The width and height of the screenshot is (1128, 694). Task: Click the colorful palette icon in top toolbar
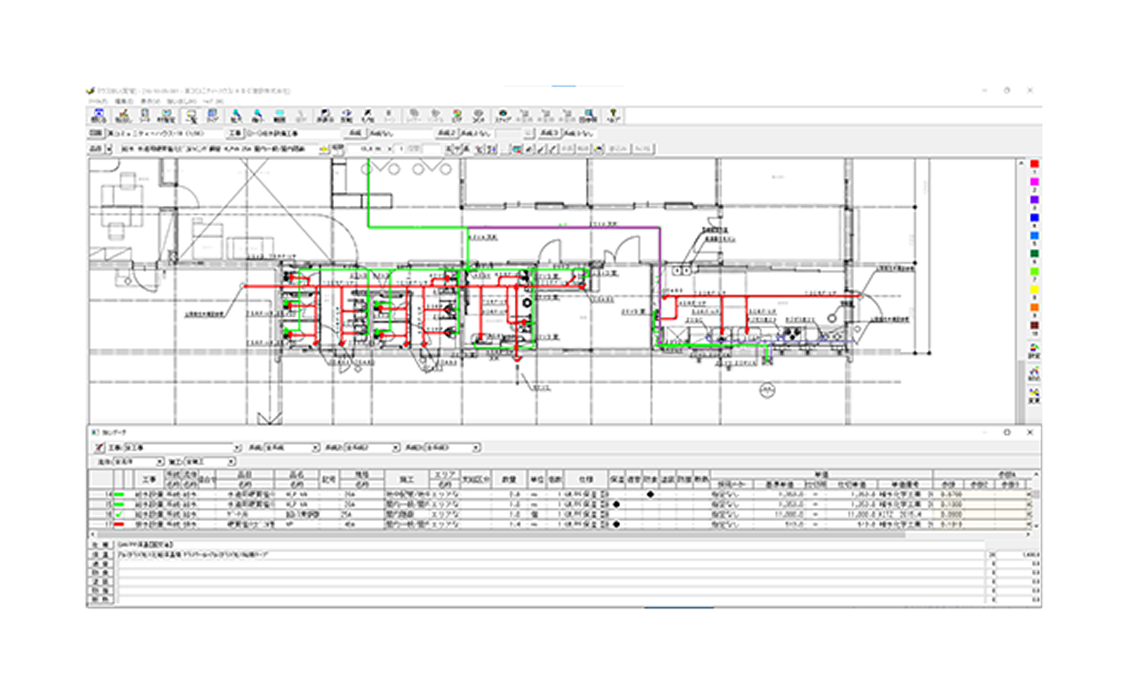457,115
